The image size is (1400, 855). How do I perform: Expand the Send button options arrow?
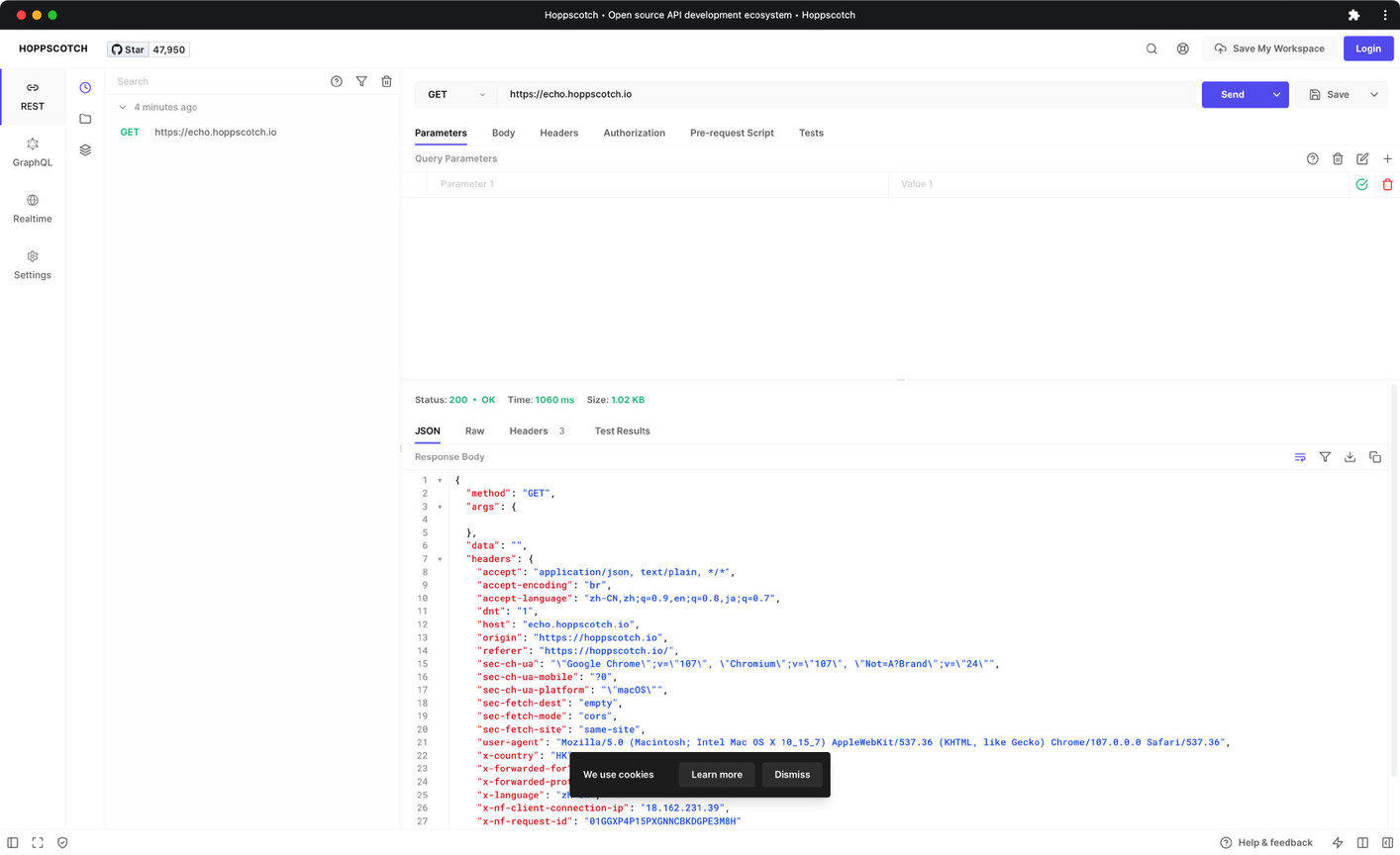pos(1276,95)
